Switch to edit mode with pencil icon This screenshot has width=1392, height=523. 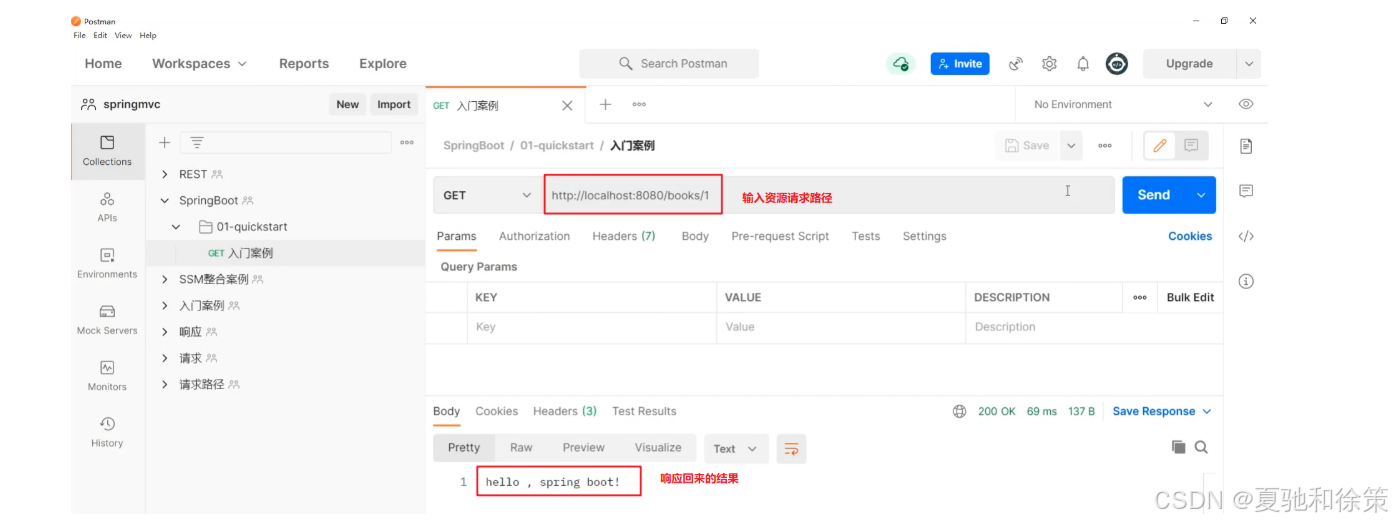point(1160,146)
